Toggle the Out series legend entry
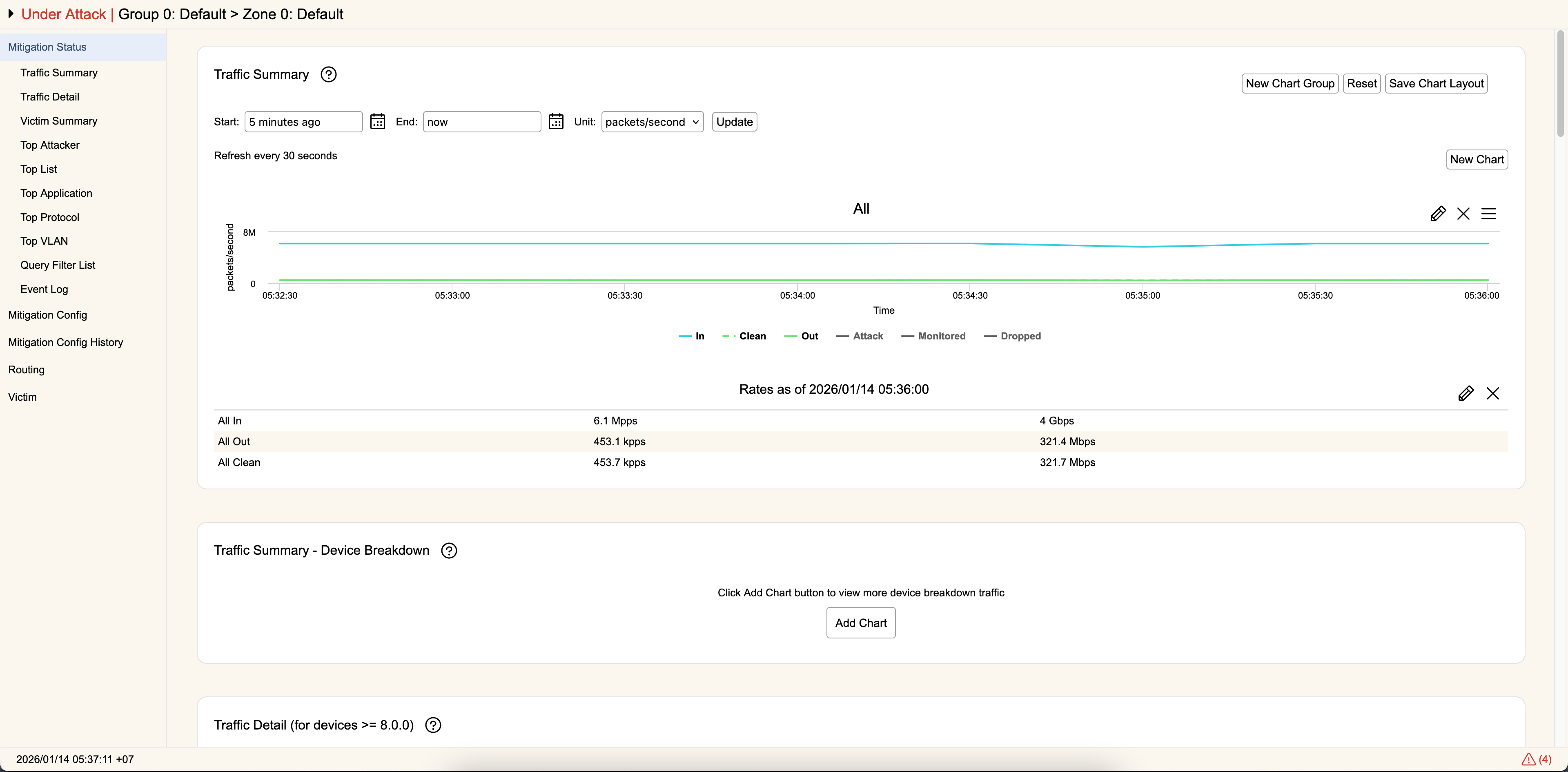Image resolution: width=1568 pixels, height=772 pixels. 801,336
